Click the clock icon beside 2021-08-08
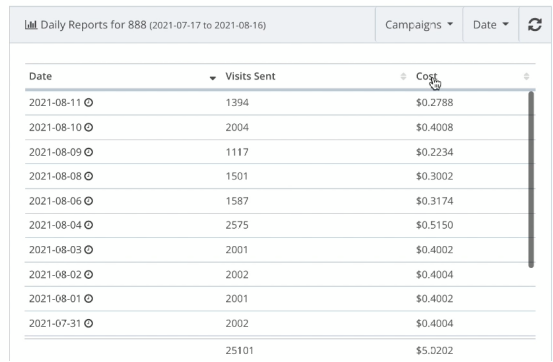The image size is (553, 362). (x=89, y=176)
